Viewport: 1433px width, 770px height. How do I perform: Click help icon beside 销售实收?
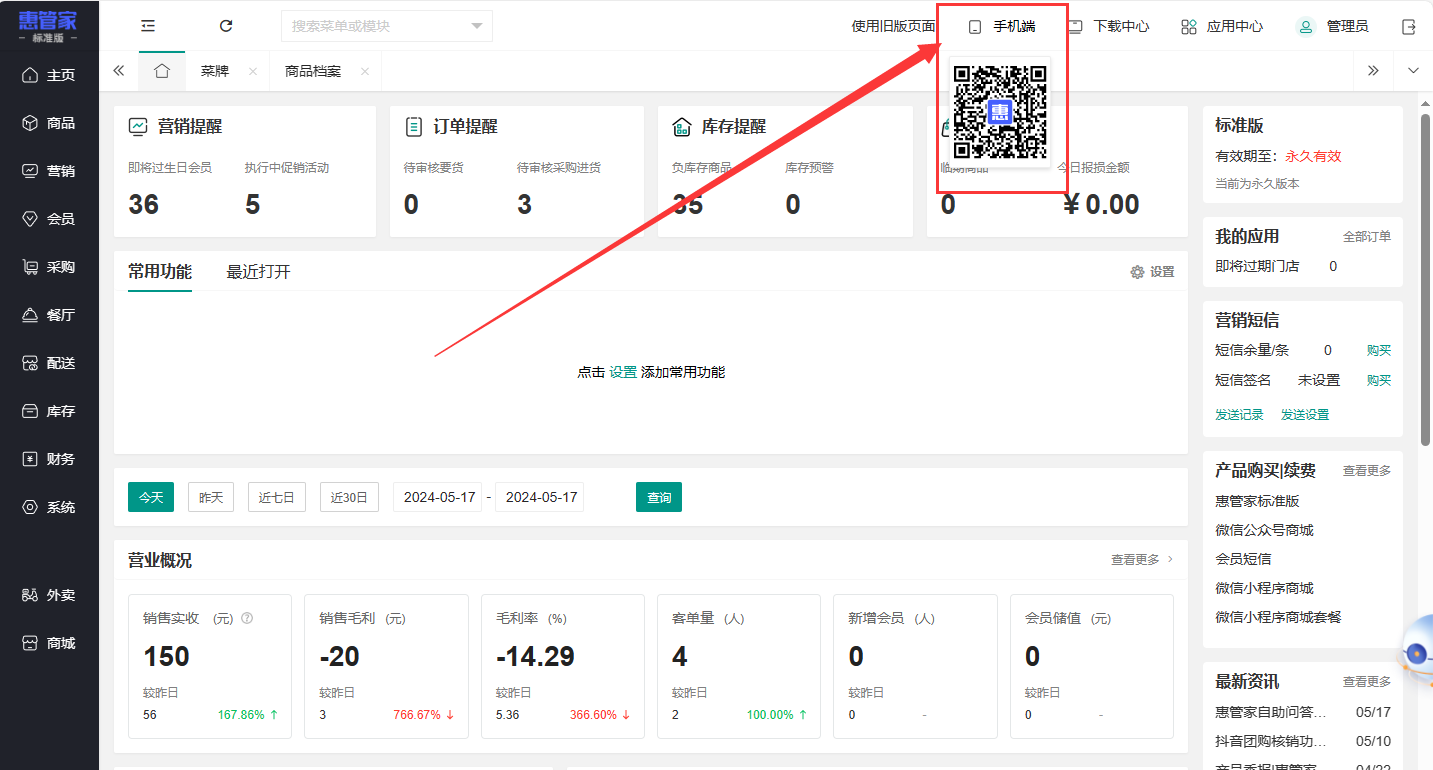pyautogui.click(x=247, y=618)
